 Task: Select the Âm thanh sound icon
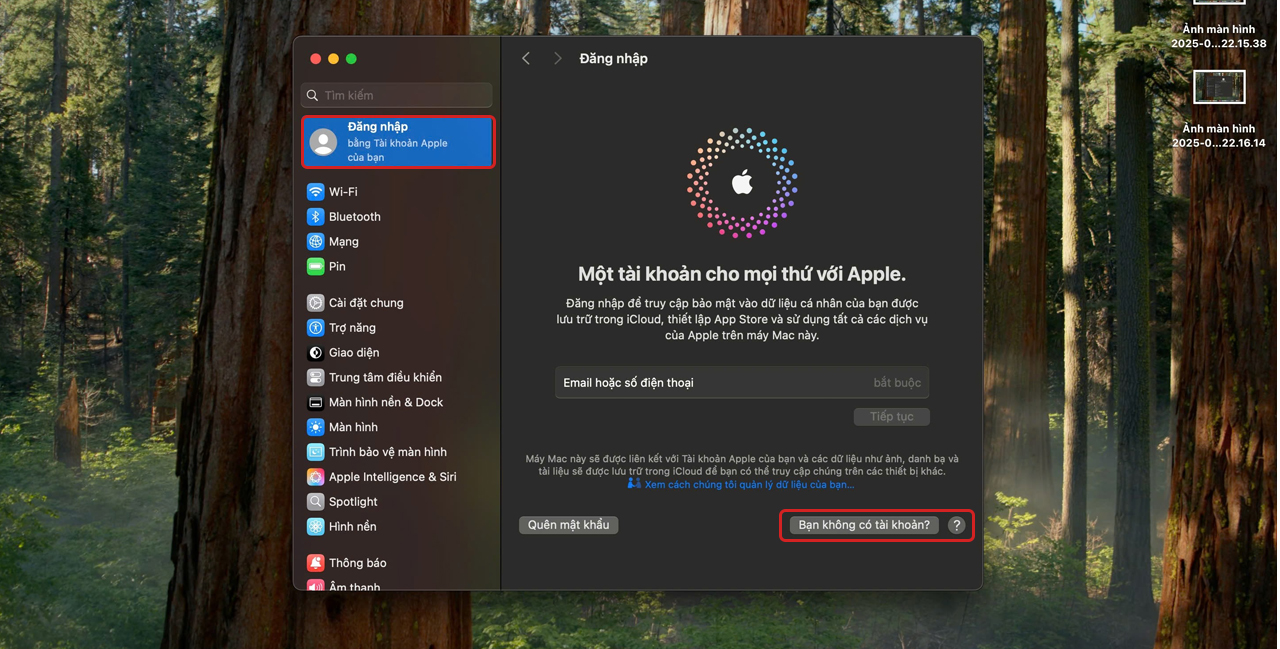point(315,586)
